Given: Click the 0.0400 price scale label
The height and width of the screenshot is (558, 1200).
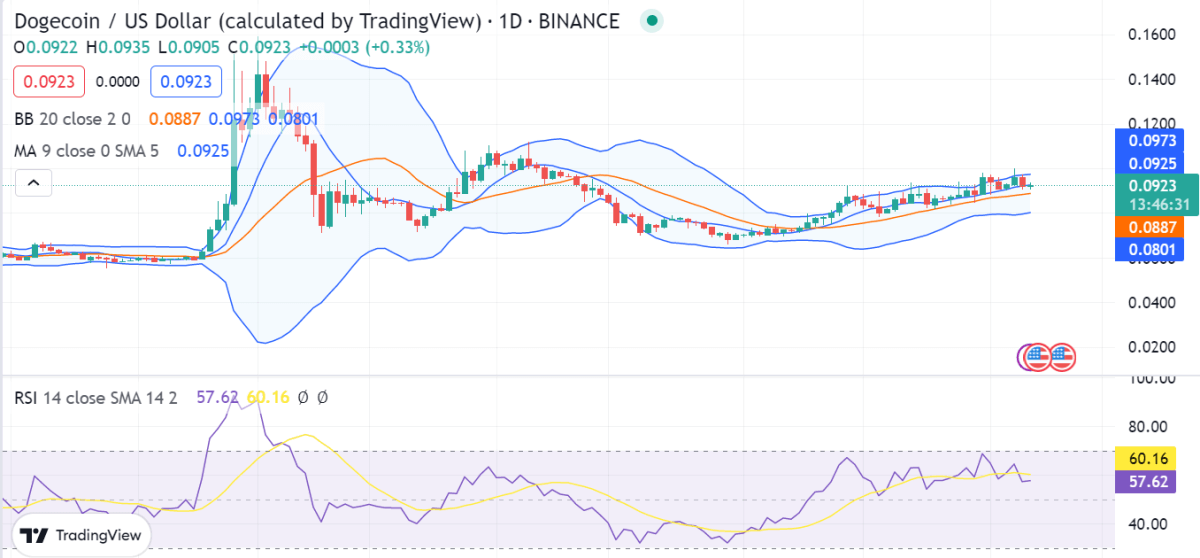Looking at the screenshot, I should coord(1151,302).
